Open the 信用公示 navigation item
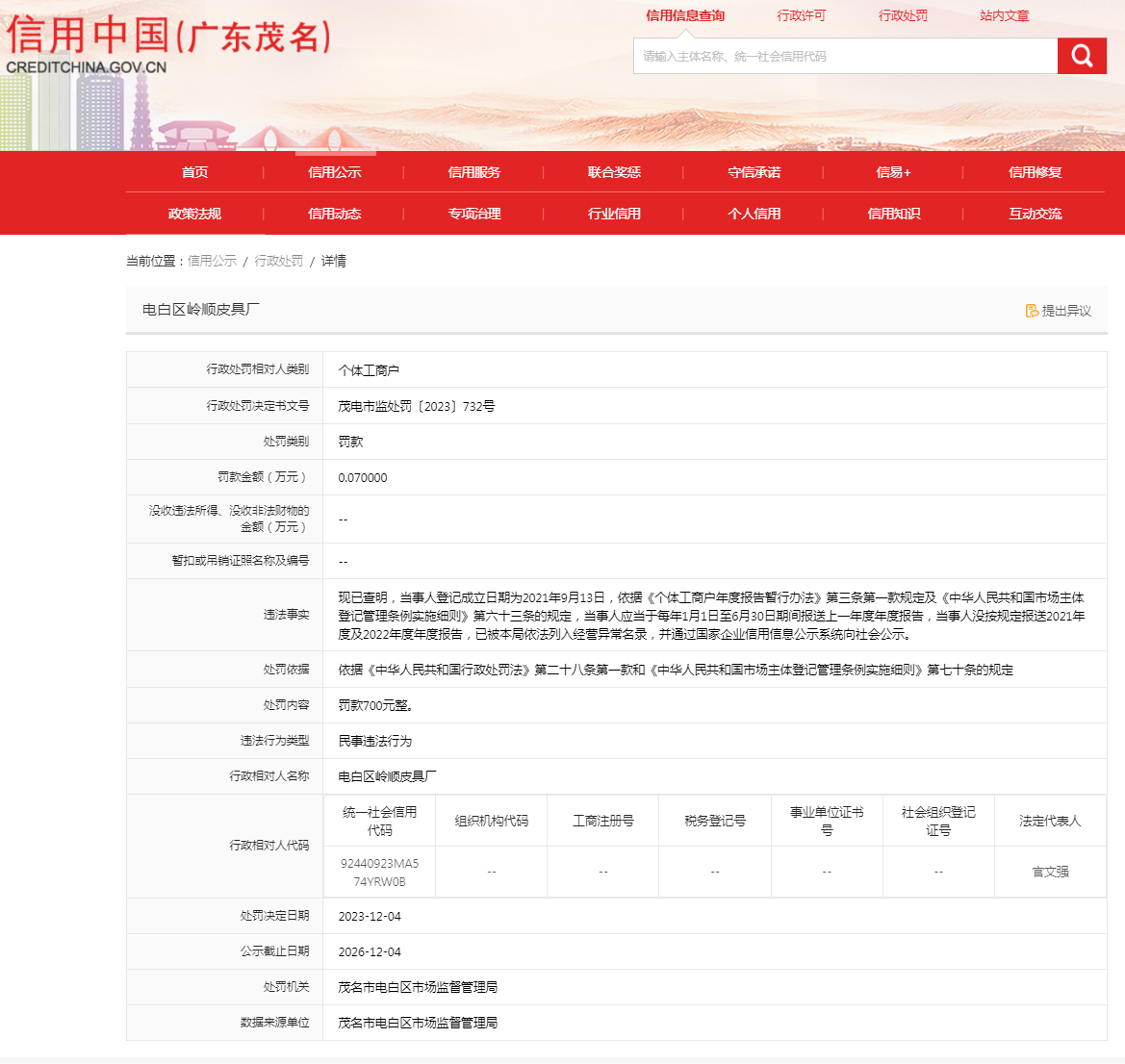1125x1064 pixels. (x=335, y=172)
